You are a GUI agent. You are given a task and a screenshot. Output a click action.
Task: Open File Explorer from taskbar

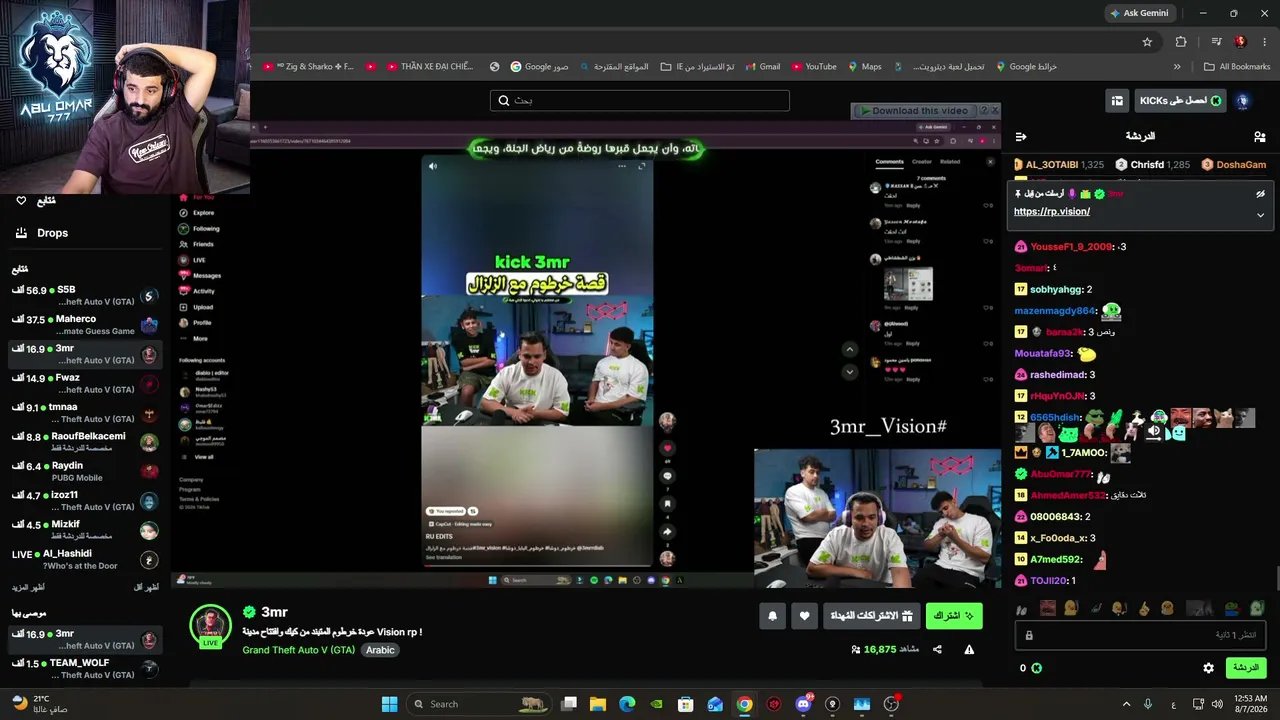point(598,704)
